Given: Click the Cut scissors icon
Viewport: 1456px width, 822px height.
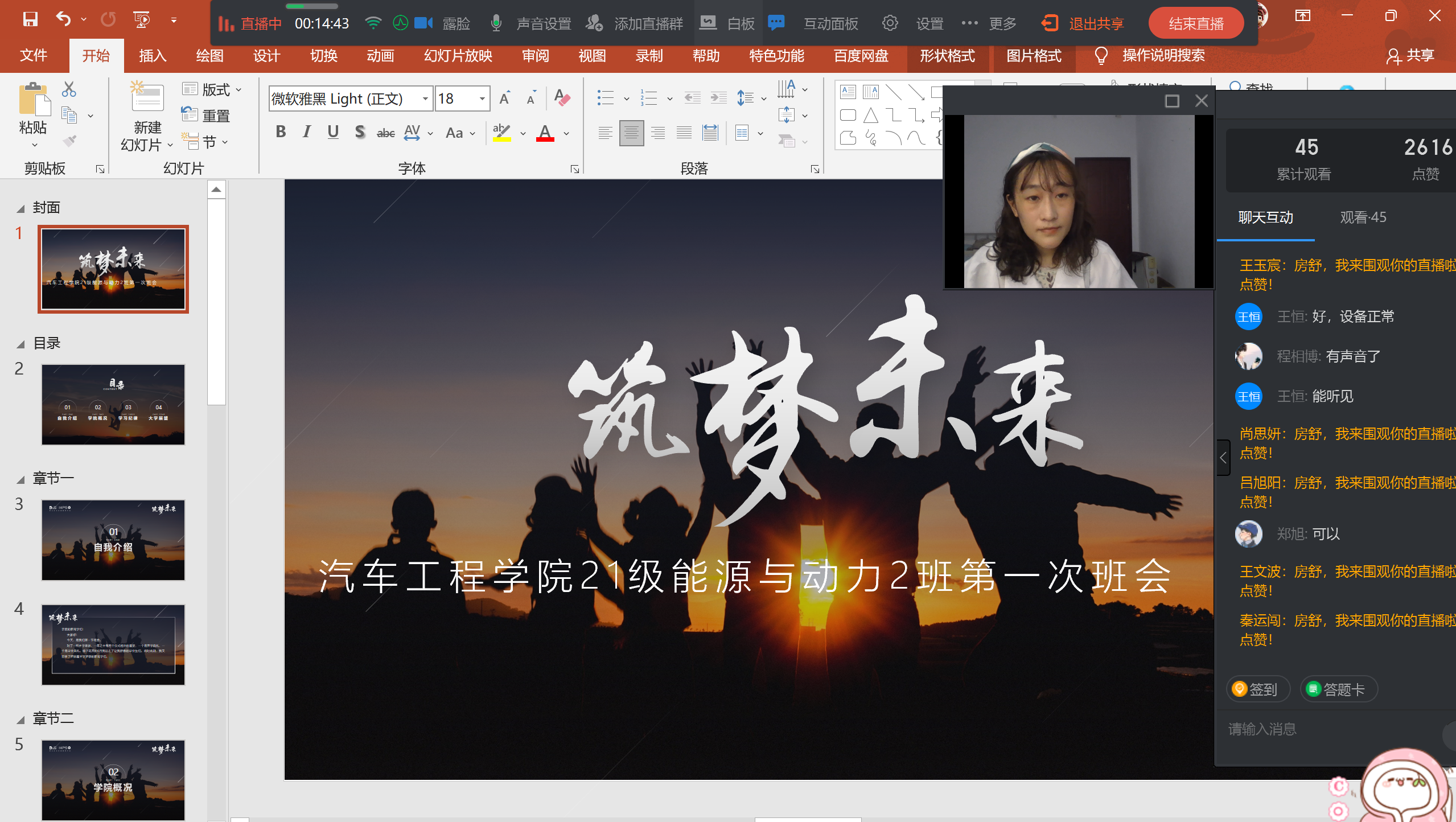Looking at the screenshot, I should 69,89.
